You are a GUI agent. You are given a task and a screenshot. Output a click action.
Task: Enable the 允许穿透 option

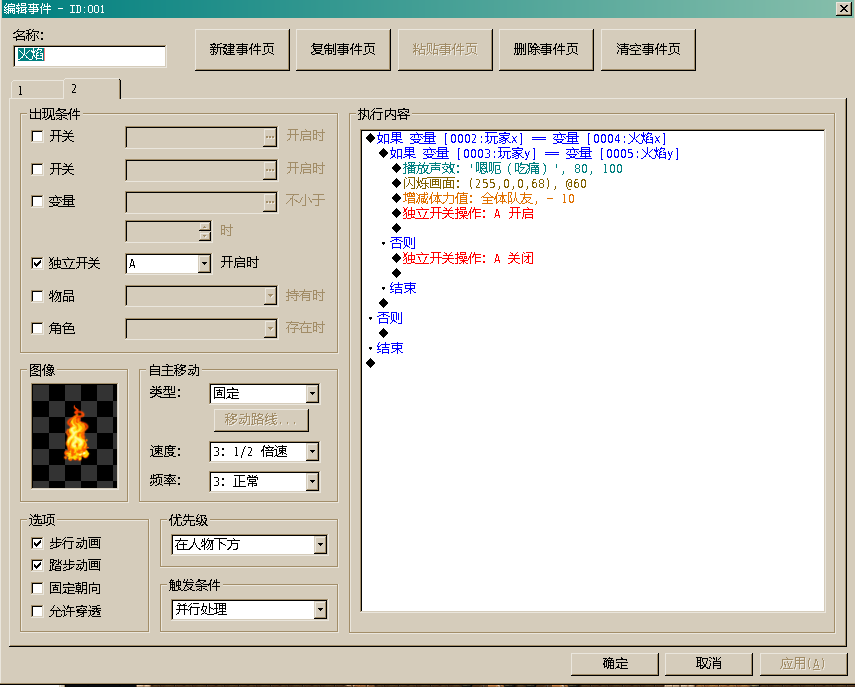point(37,611)
